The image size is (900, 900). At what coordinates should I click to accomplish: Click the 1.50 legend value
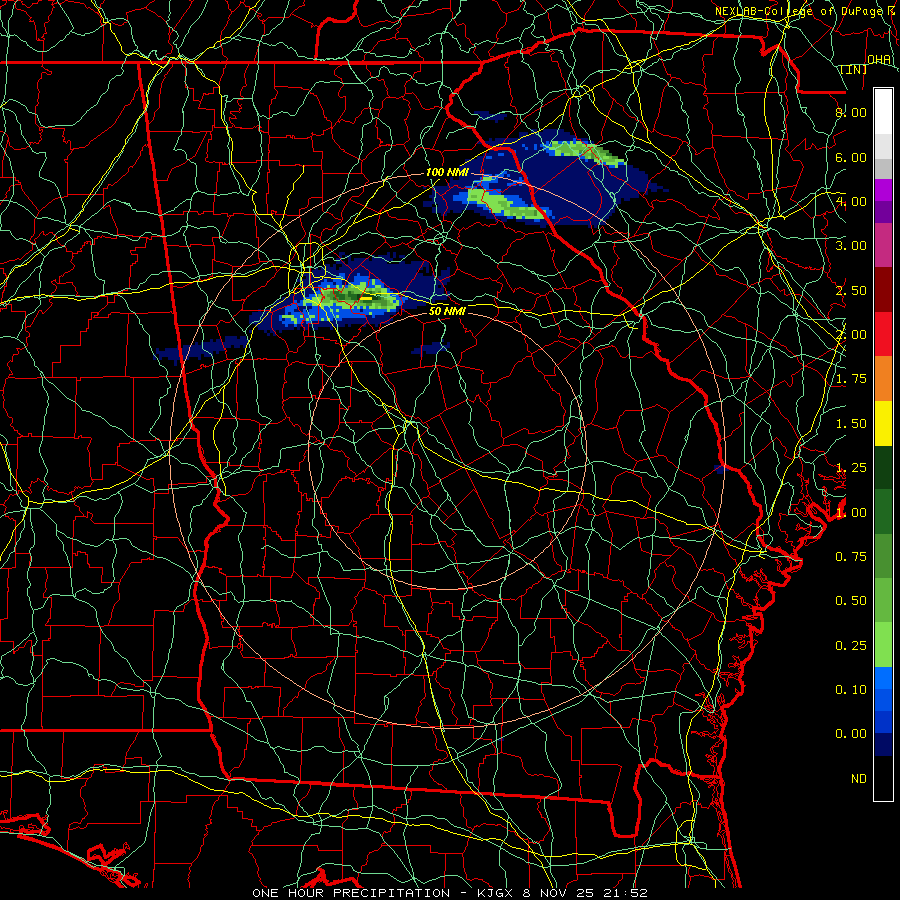click(851, 424)
